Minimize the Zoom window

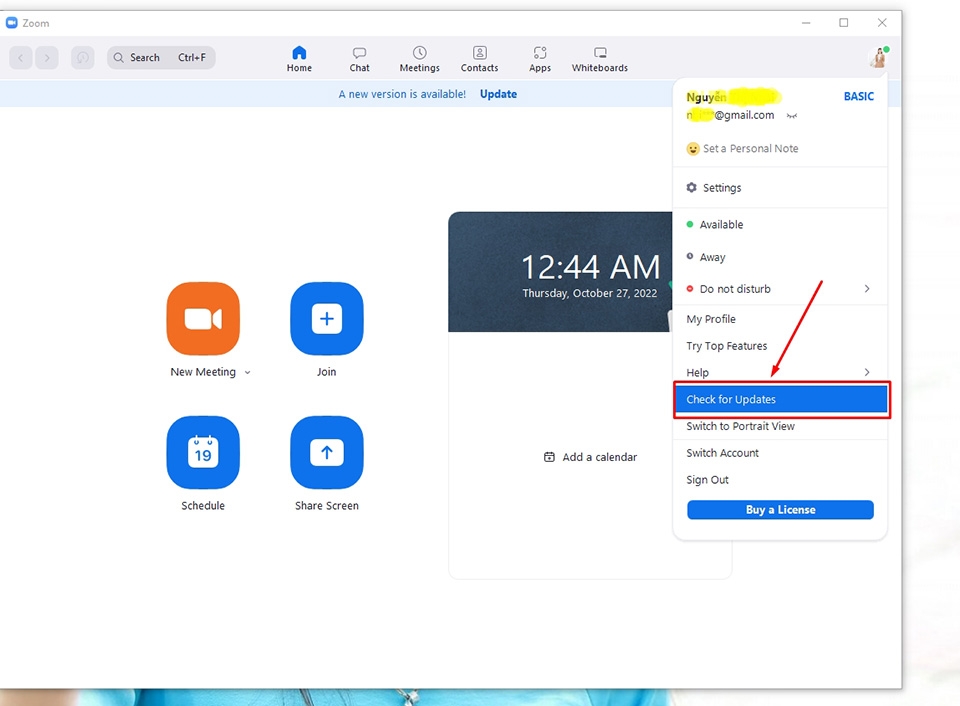(x=806, y=23)
